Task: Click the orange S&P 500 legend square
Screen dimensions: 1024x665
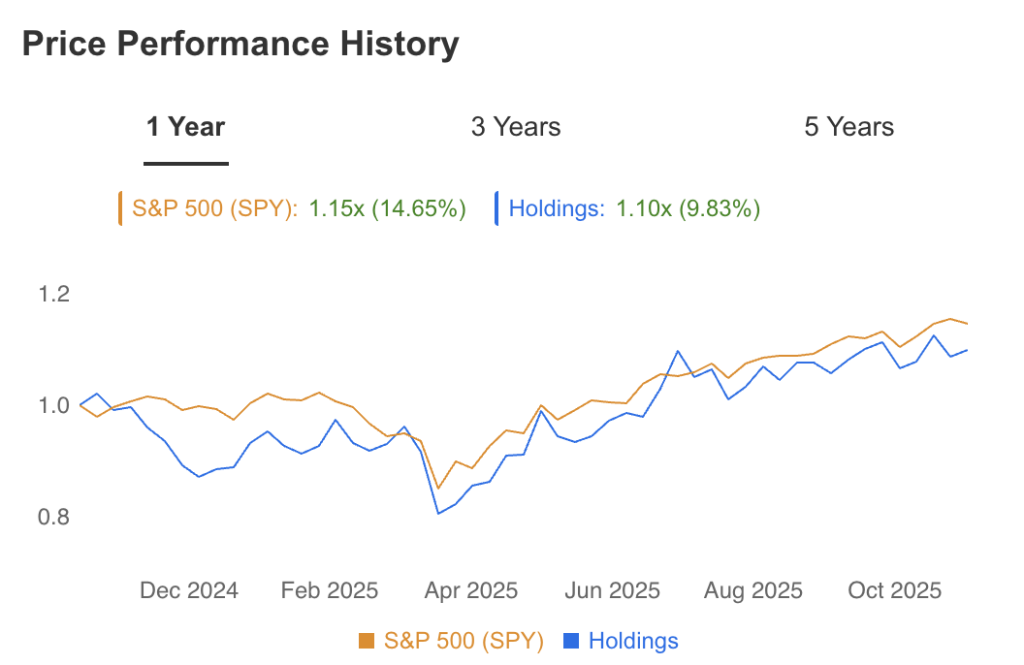Action: coord(366,641)
